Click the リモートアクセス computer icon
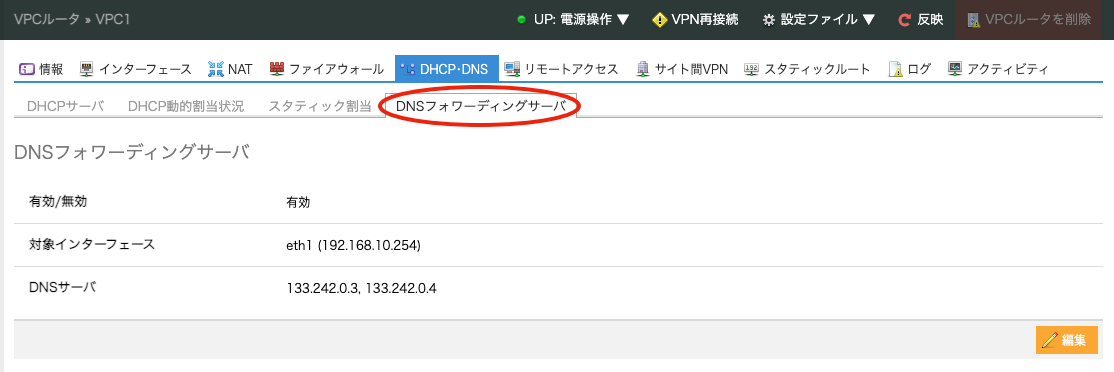This screenshot has width=1114, height=372. click(512, 69)
